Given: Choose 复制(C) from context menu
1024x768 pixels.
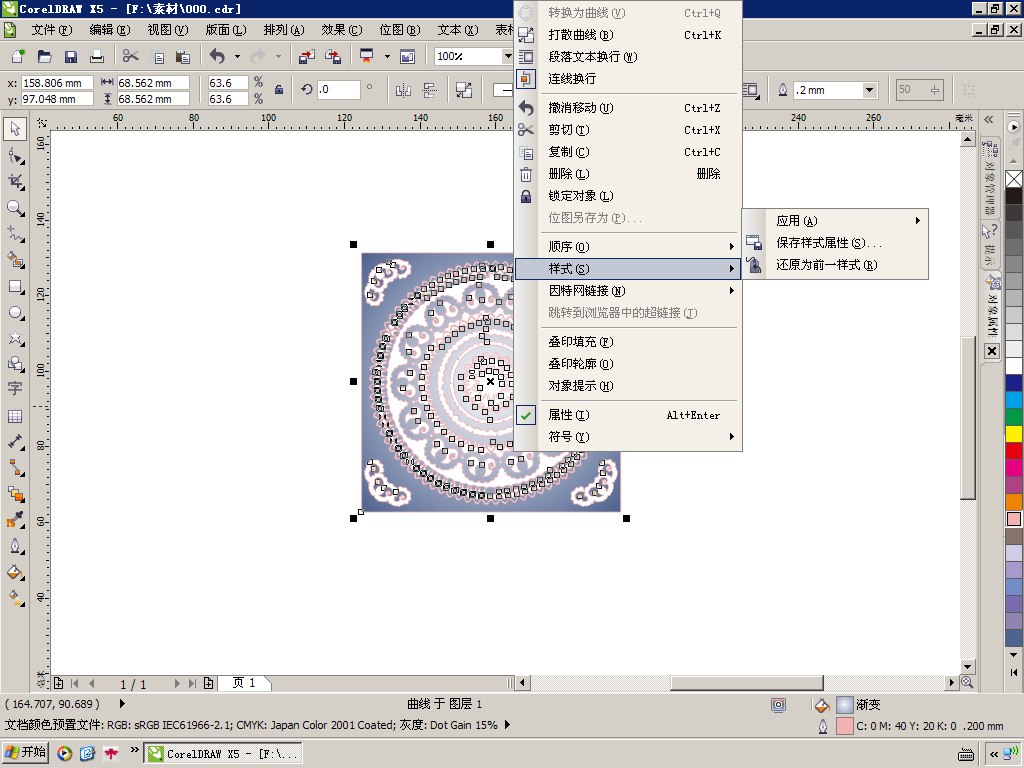Looking at the screenshot, I should coord(628,152).
